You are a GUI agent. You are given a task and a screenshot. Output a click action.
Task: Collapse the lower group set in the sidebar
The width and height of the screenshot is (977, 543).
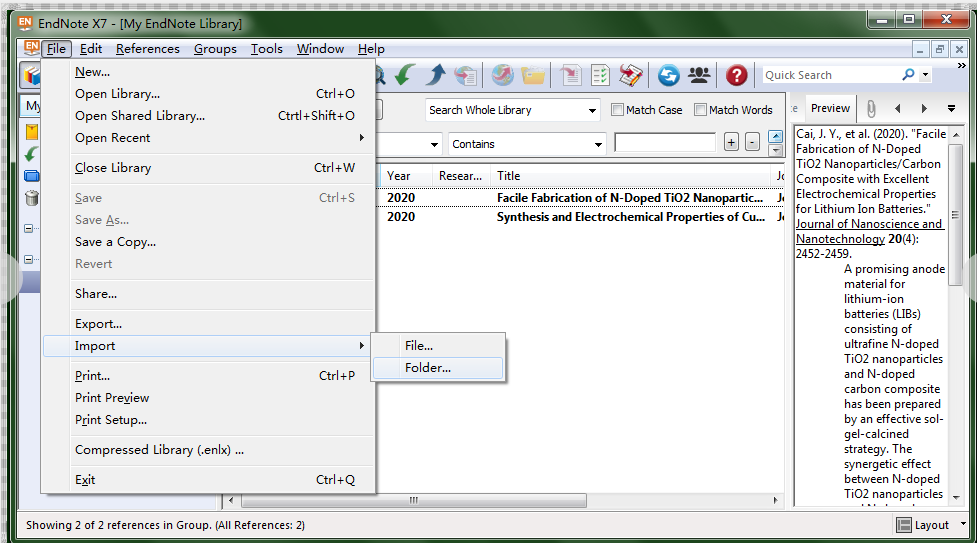[x=29, y=259]
